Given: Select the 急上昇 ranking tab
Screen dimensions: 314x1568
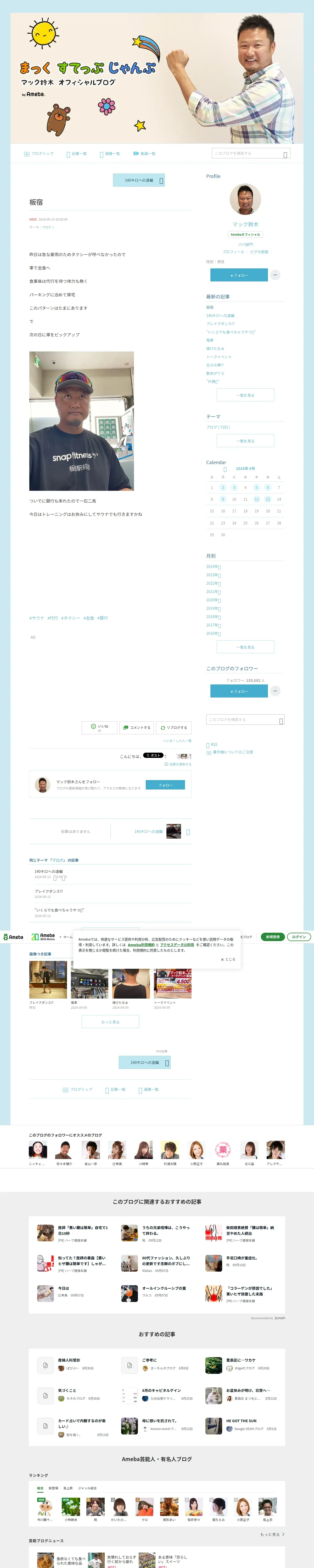Looking at the screenshot, I should [68, 1488].
